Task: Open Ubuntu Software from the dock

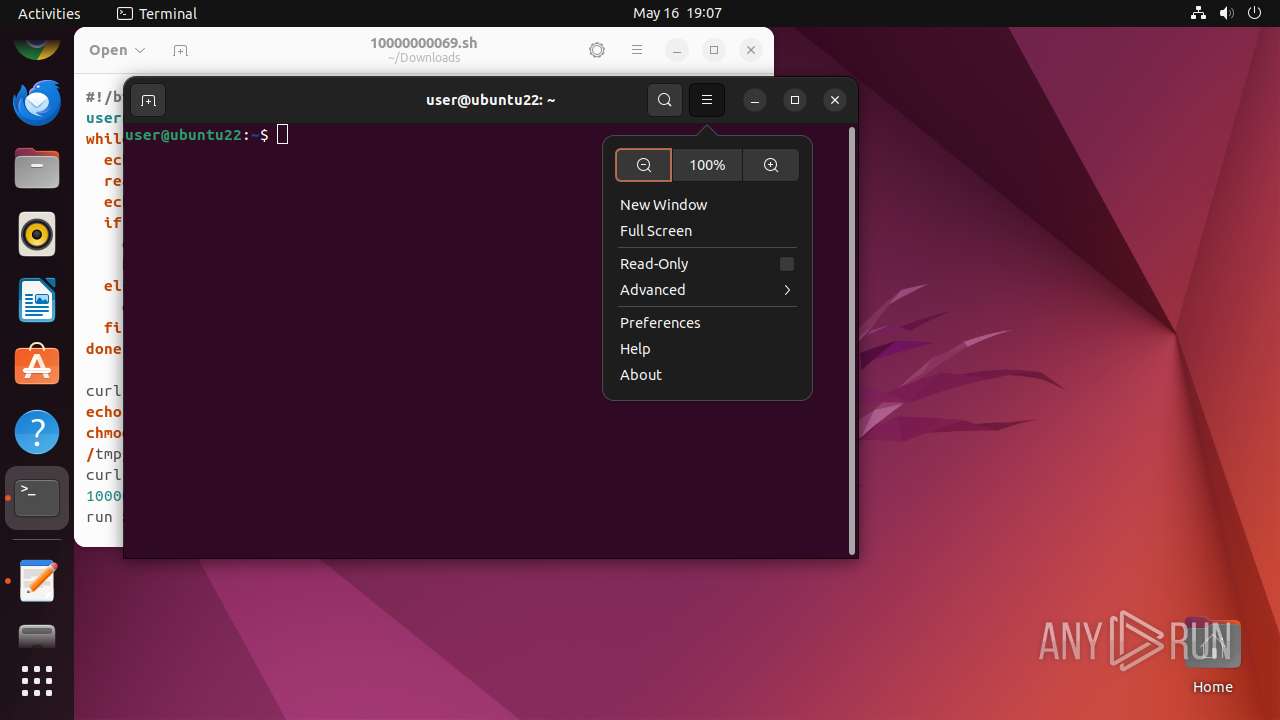Action: pos(37,367)
